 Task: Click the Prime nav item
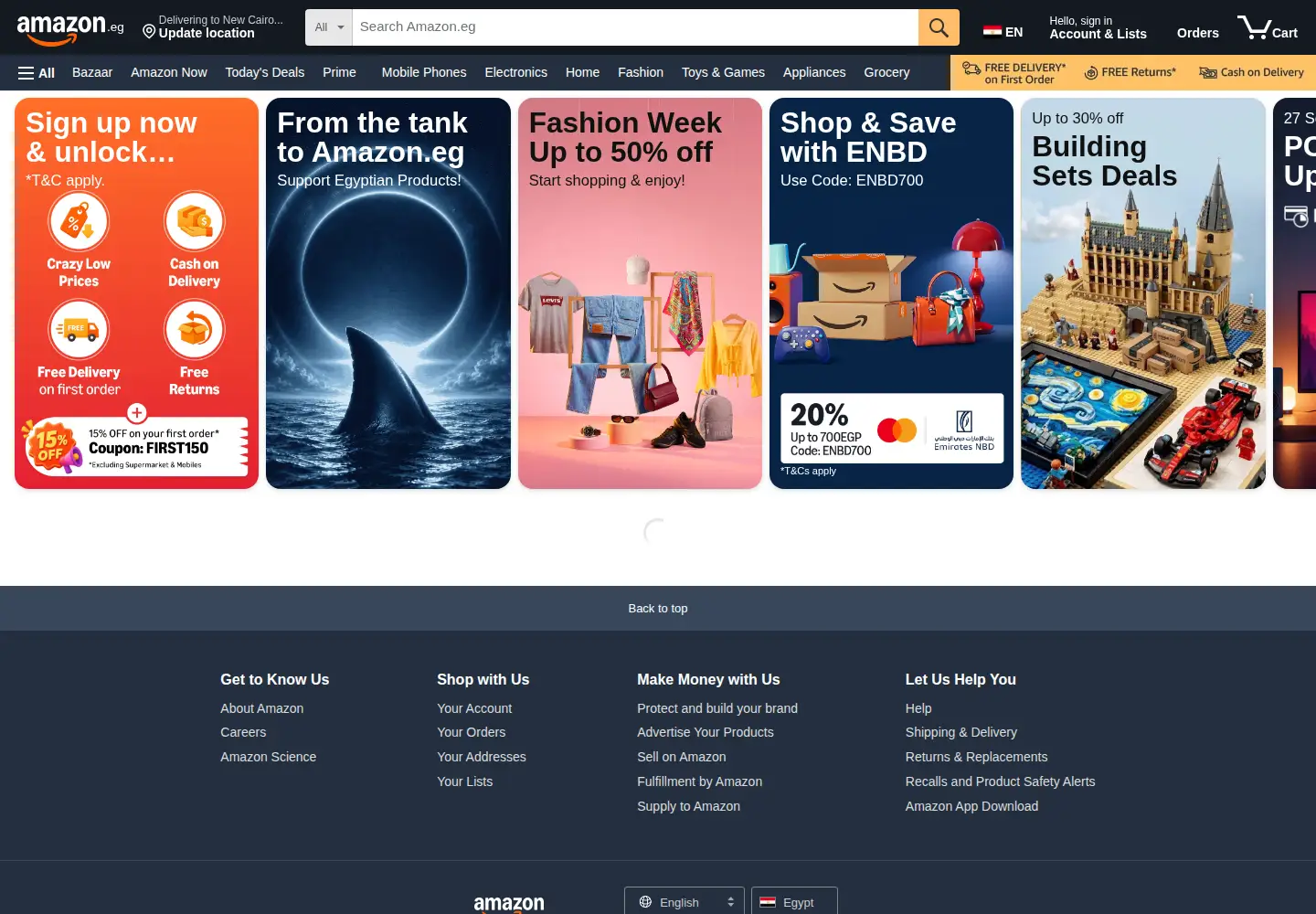[339, 72]
